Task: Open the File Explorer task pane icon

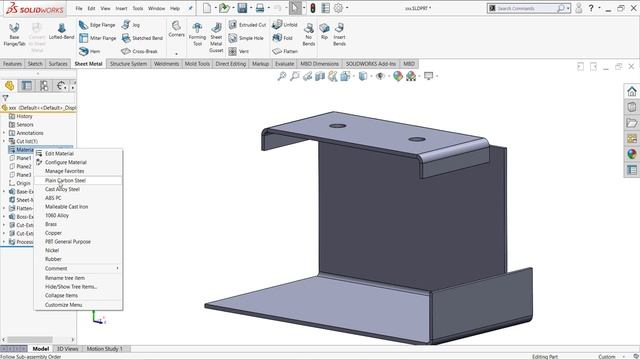Action: click(632, 122)
